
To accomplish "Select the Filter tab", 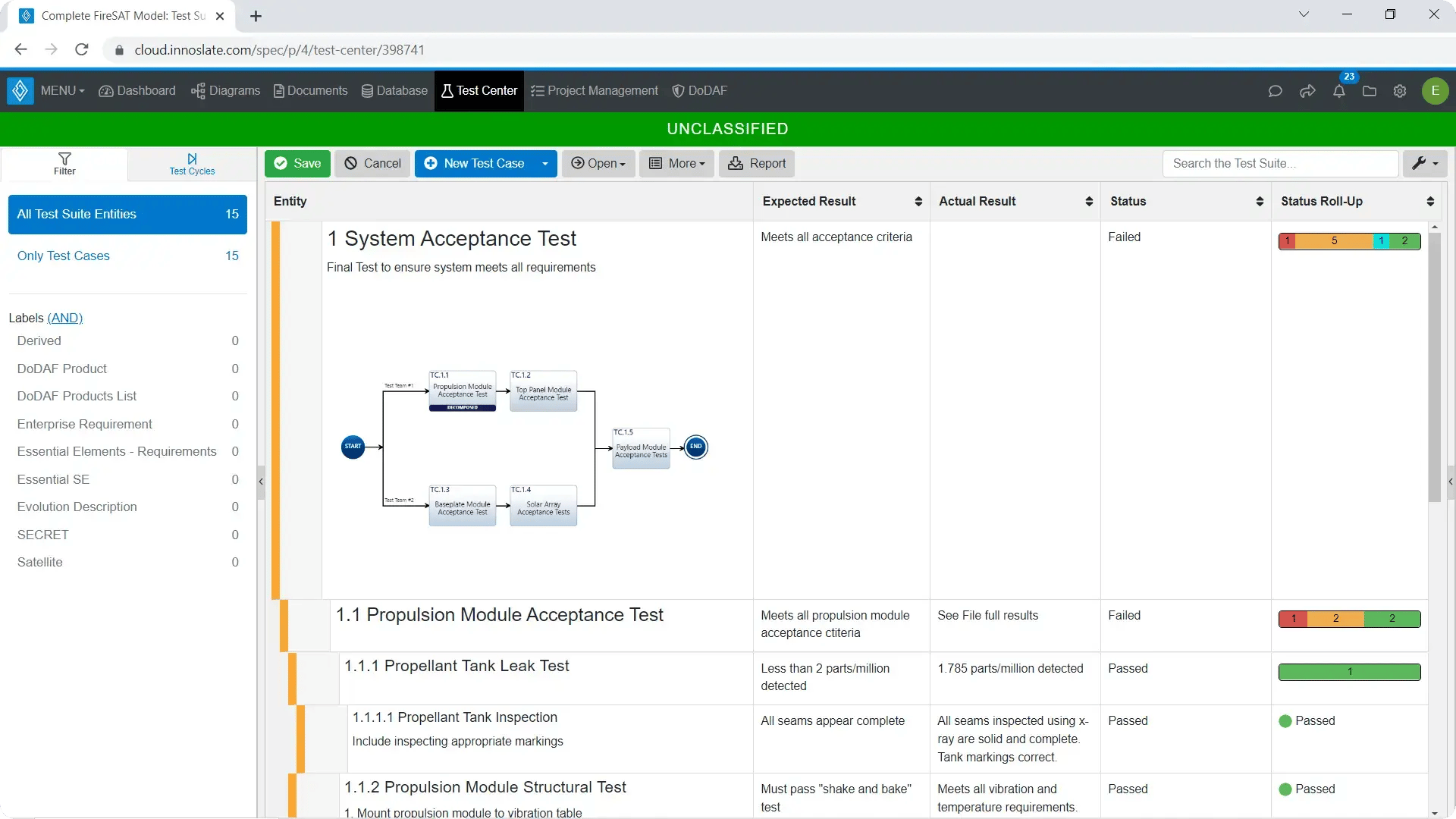I will [x=64, y=164].
